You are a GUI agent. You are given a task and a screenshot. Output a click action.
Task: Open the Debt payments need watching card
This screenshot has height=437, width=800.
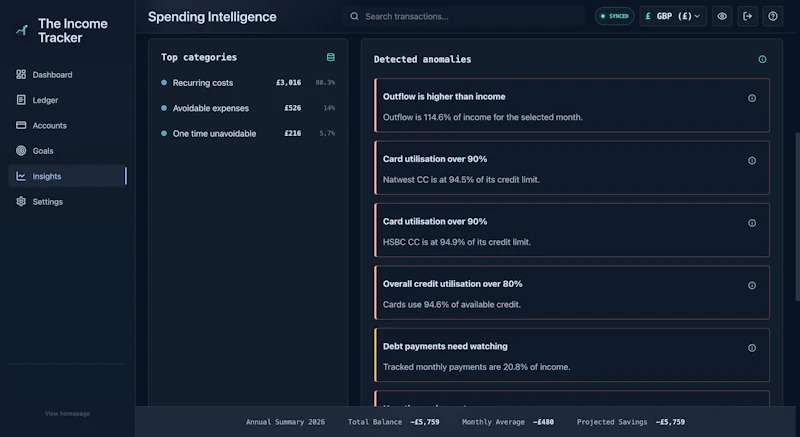[571, 355]
